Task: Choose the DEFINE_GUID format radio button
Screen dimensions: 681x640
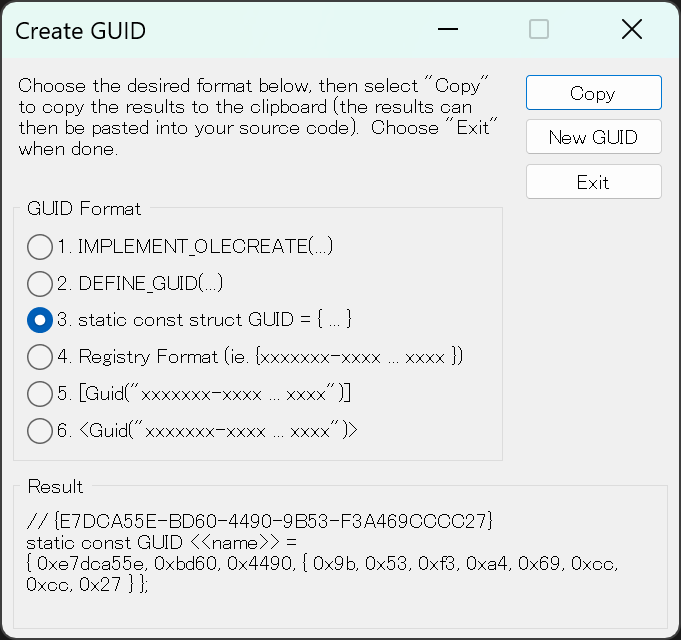Action: (x=40, y=283)
